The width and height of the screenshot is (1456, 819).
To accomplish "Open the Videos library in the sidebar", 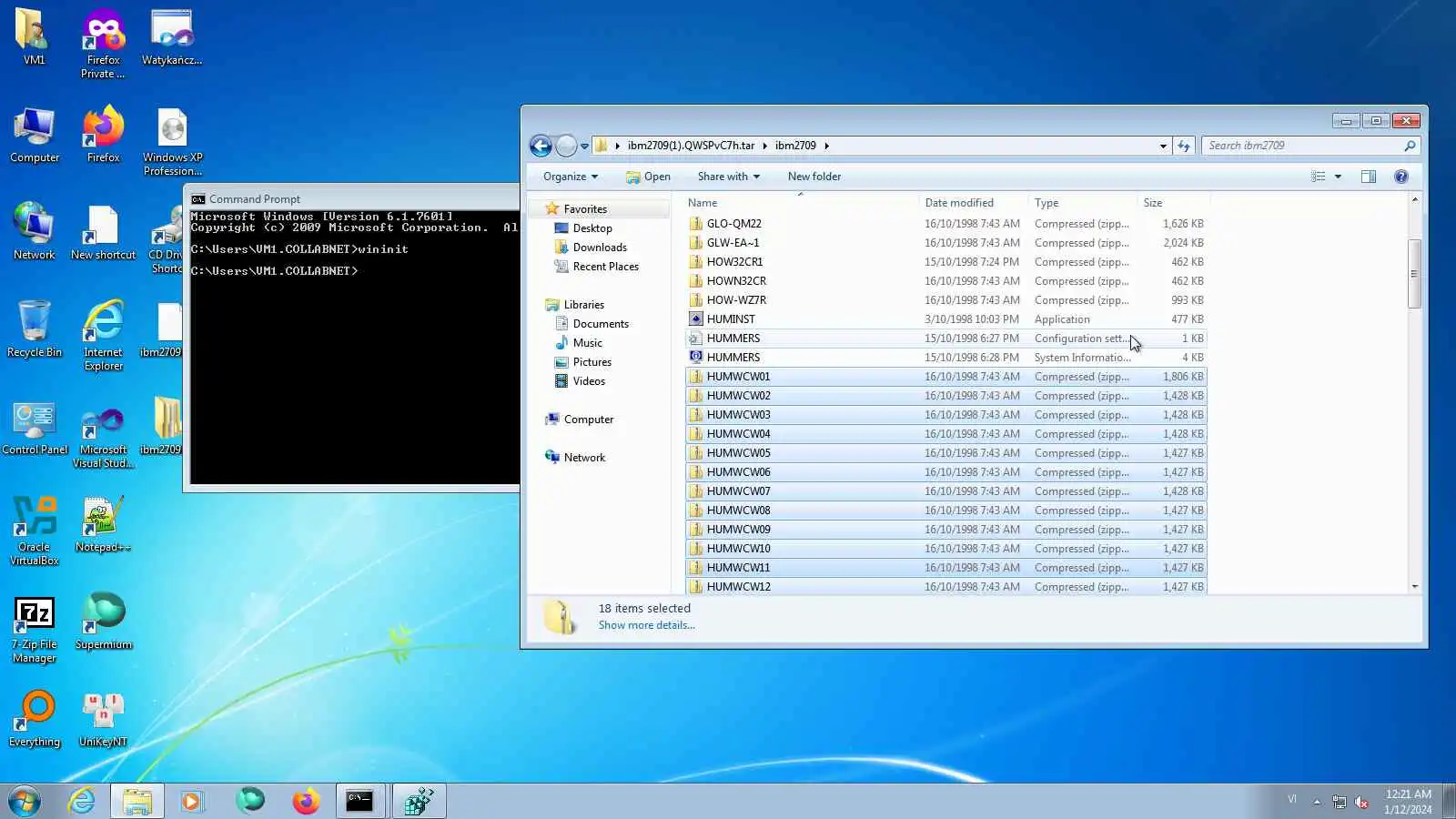I will click(589, 381).
